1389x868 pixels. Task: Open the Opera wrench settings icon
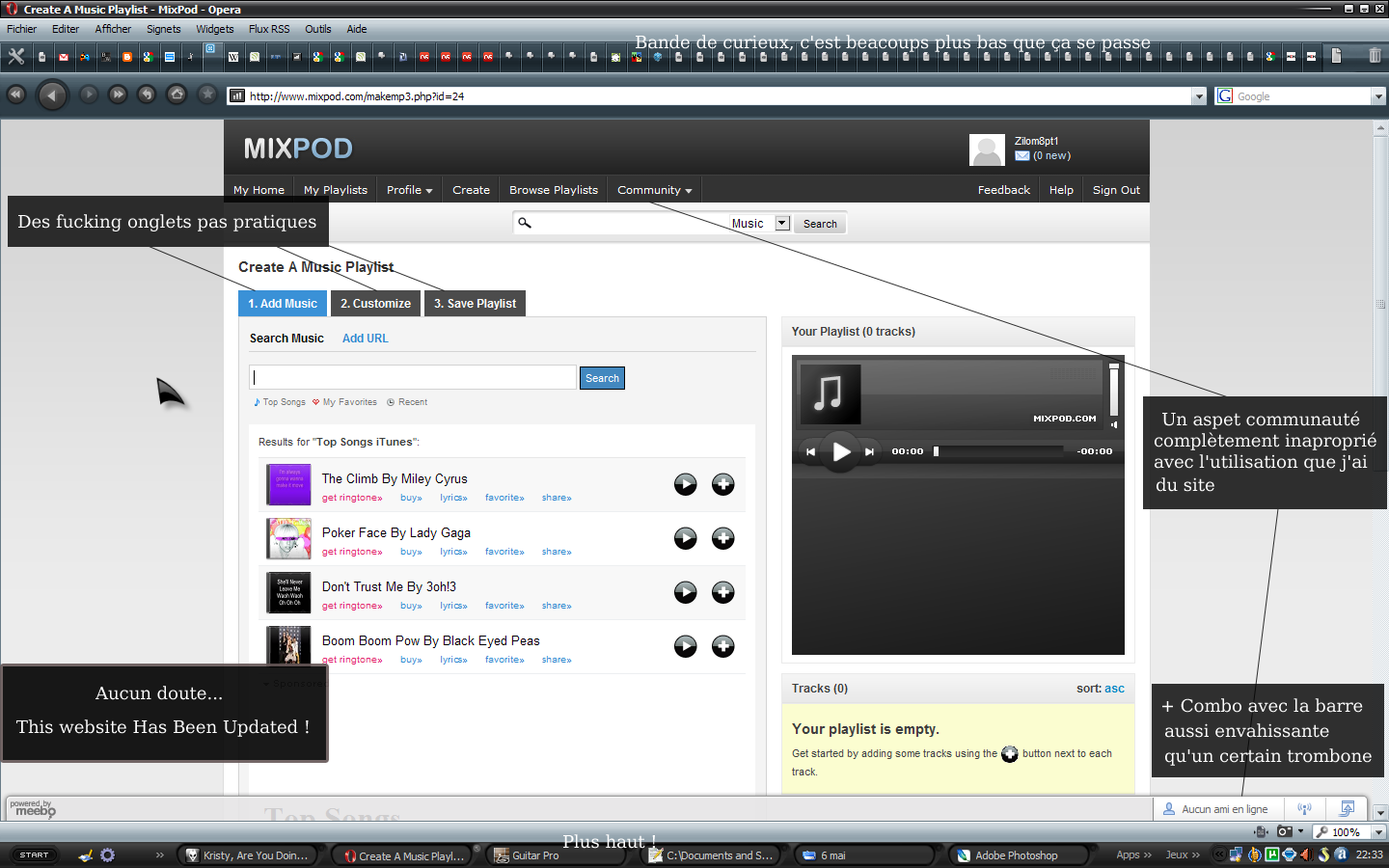pos(16,56)
